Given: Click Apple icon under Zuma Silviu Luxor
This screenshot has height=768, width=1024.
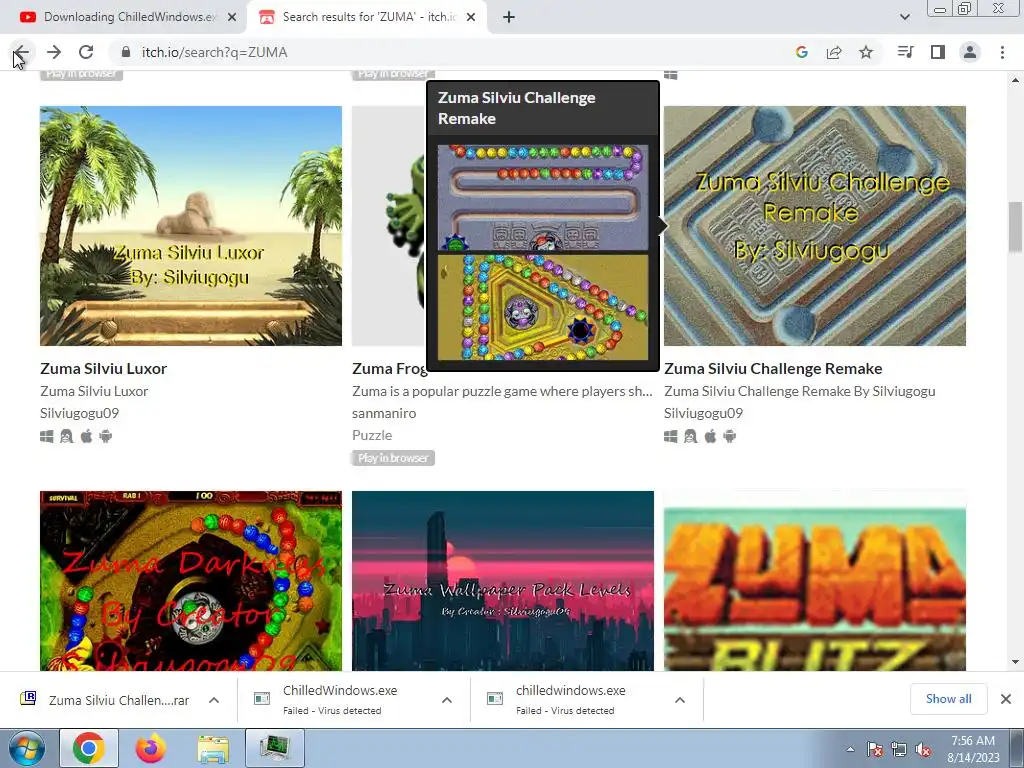Looking at the screenshot, I should 86,436.
